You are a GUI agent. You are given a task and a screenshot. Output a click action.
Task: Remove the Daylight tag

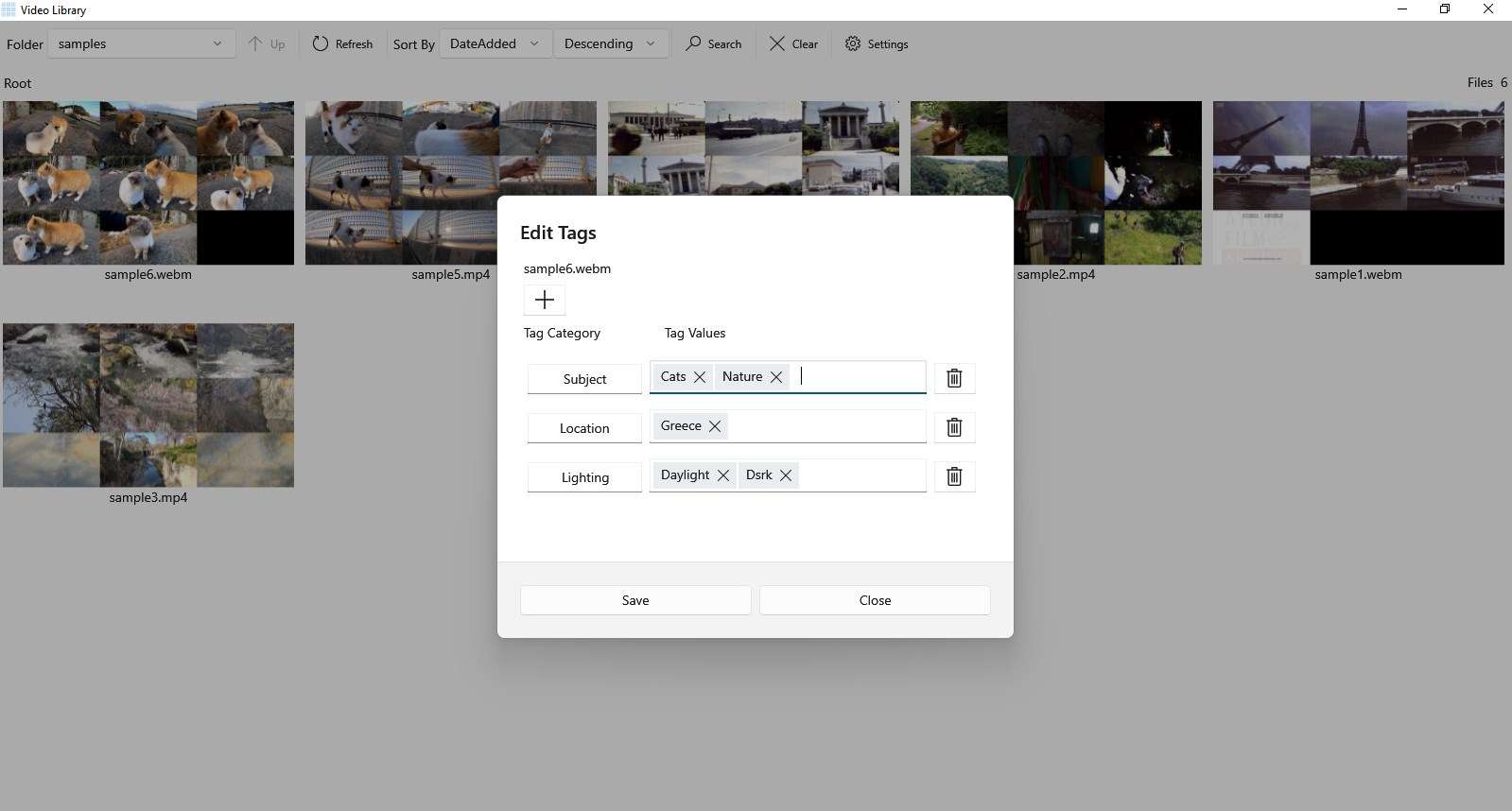point(723,475)
